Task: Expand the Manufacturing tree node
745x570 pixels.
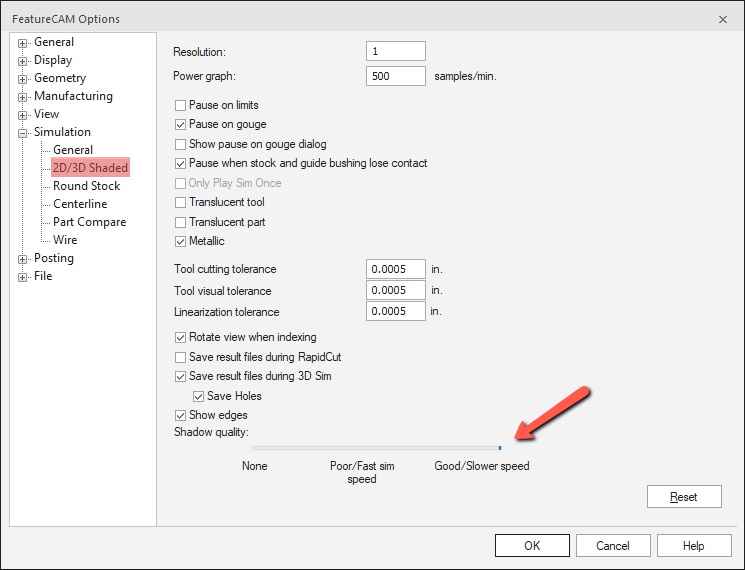Action: 22,97
